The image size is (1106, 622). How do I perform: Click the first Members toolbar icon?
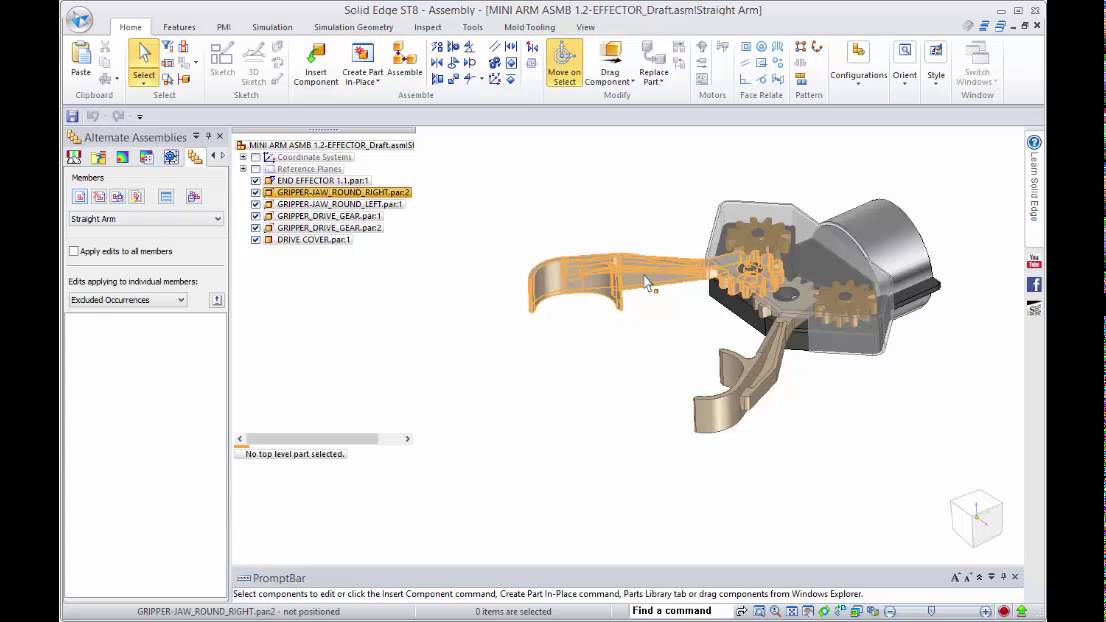(80, 197)
